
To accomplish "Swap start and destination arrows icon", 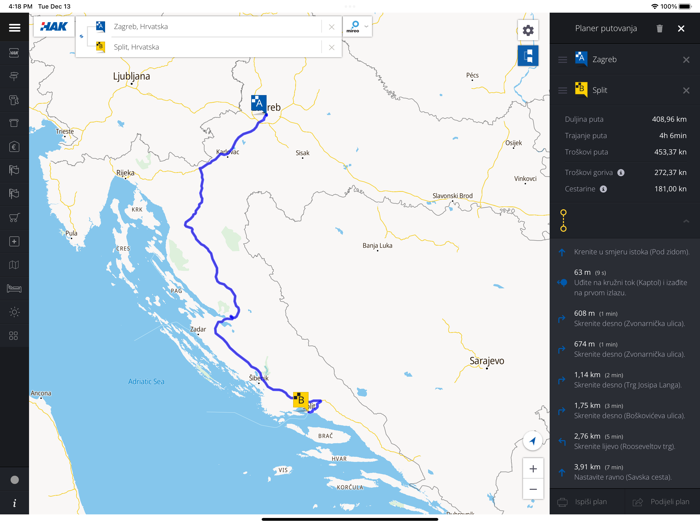I will (x=81, y=37).
